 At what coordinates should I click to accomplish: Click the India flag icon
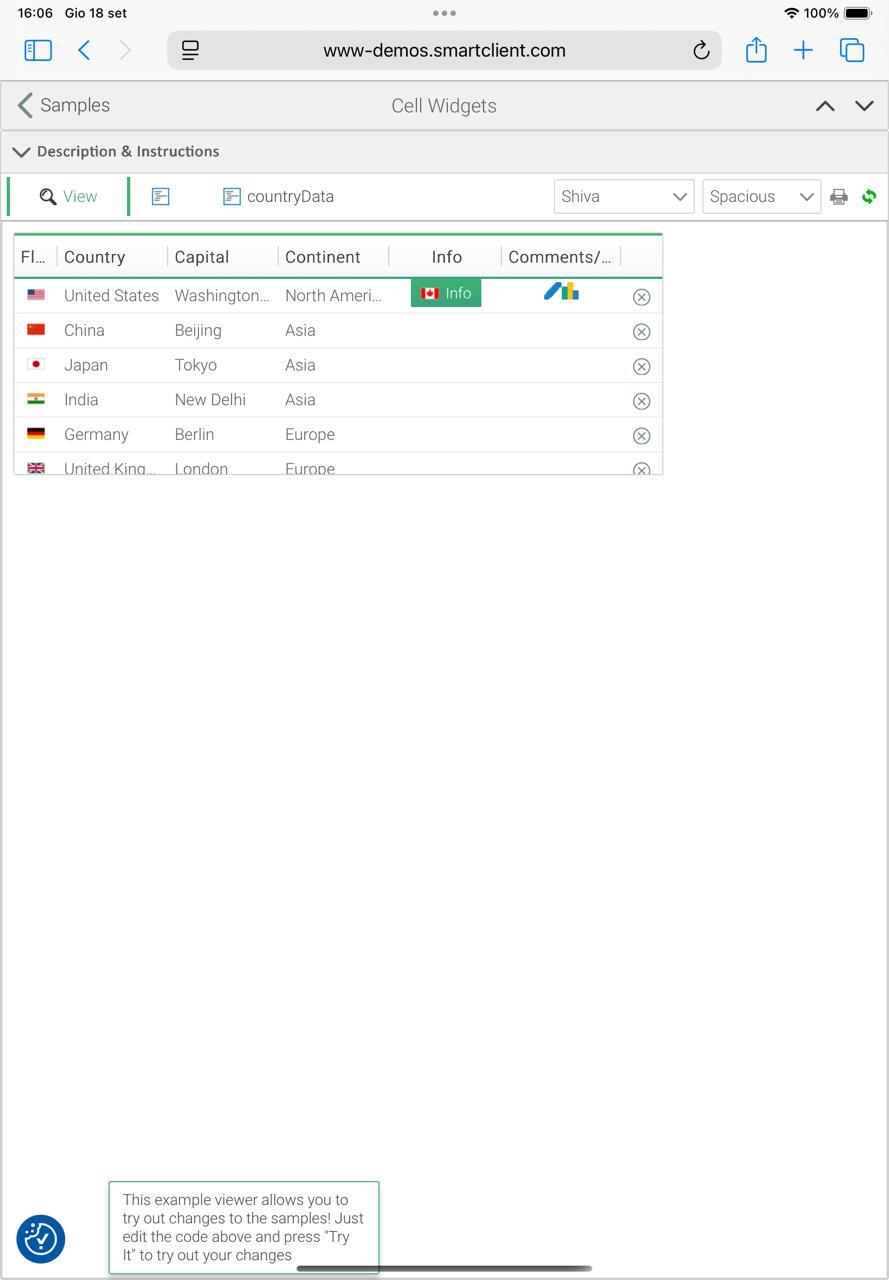click(36, 399)
